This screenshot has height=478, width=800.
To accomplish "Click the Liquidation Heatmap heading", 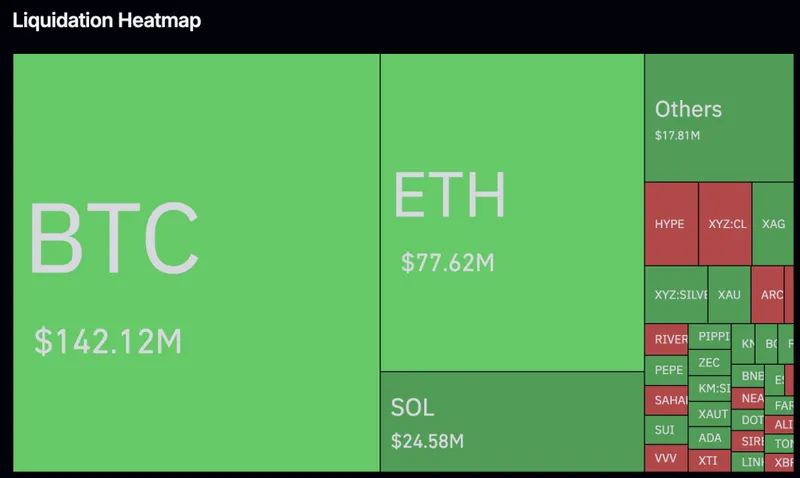I will point(107,20).
